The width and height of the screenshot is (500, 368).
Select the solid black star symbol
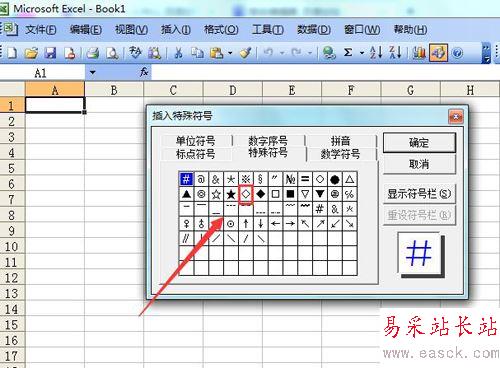click(231, 194)
